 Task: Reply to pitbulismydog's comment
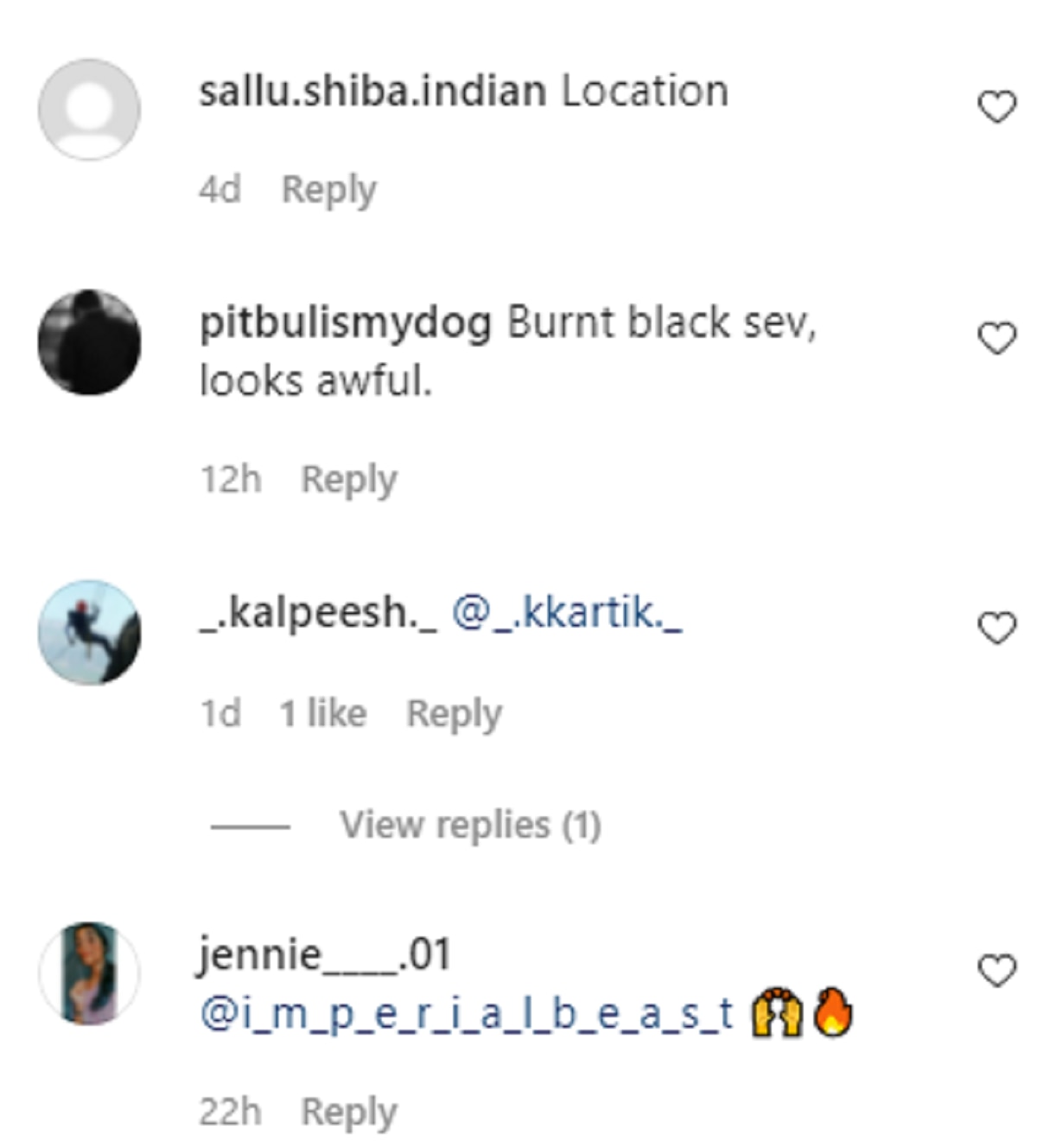(349, 480)
